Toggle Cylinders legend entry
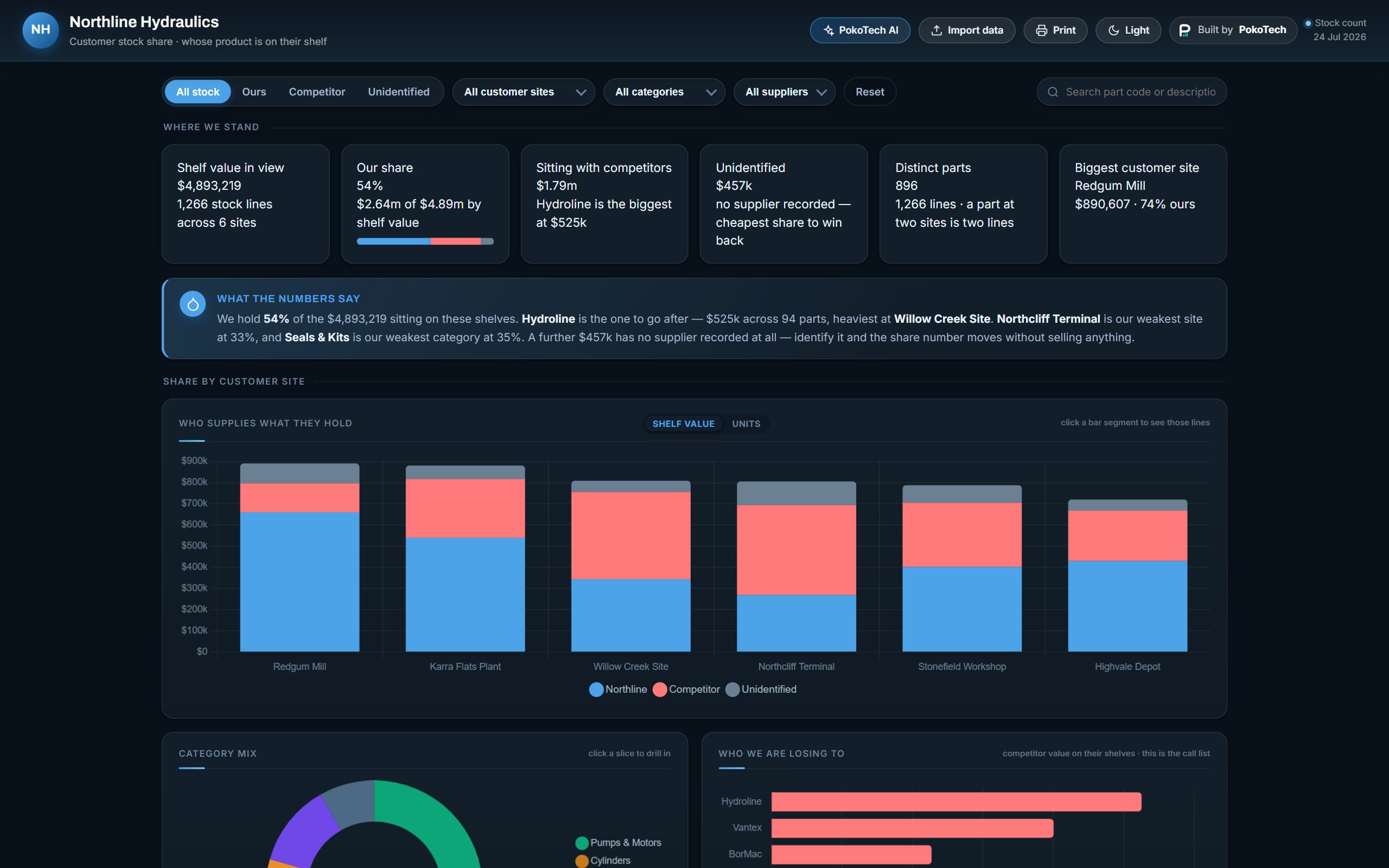The image size is (1389, 868). [603, 860]
